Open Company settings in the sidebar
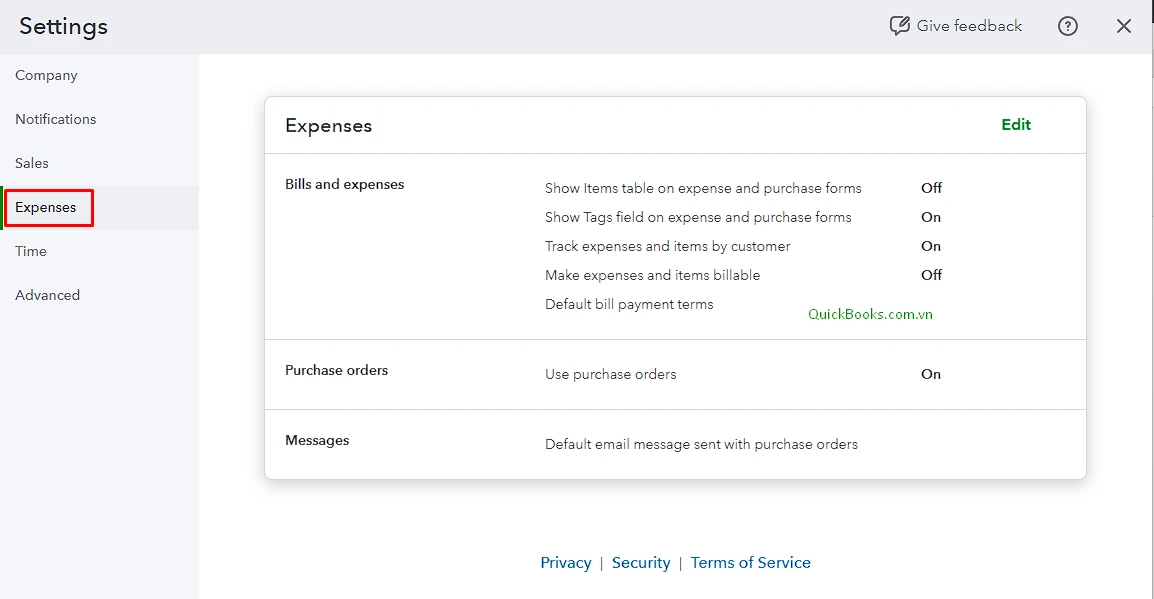 (x=46, y=75)
